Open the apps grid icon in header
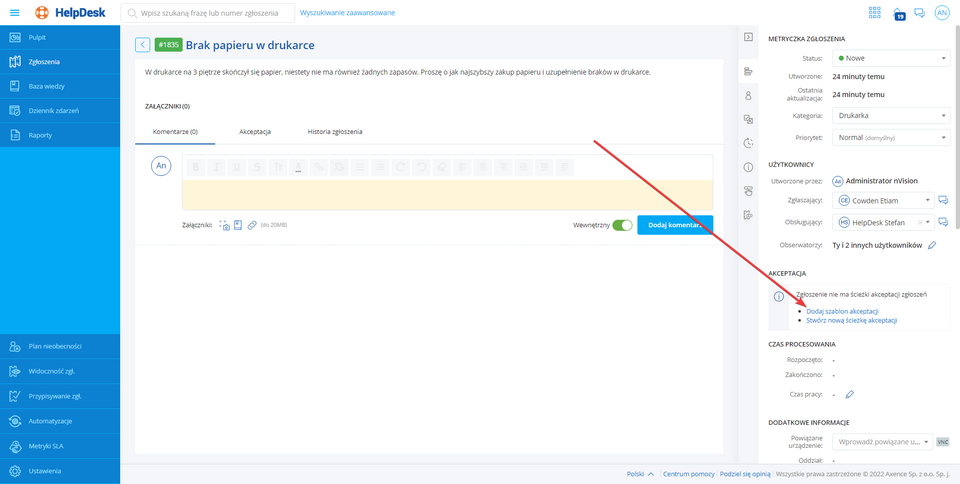 (x=875, y=13)
